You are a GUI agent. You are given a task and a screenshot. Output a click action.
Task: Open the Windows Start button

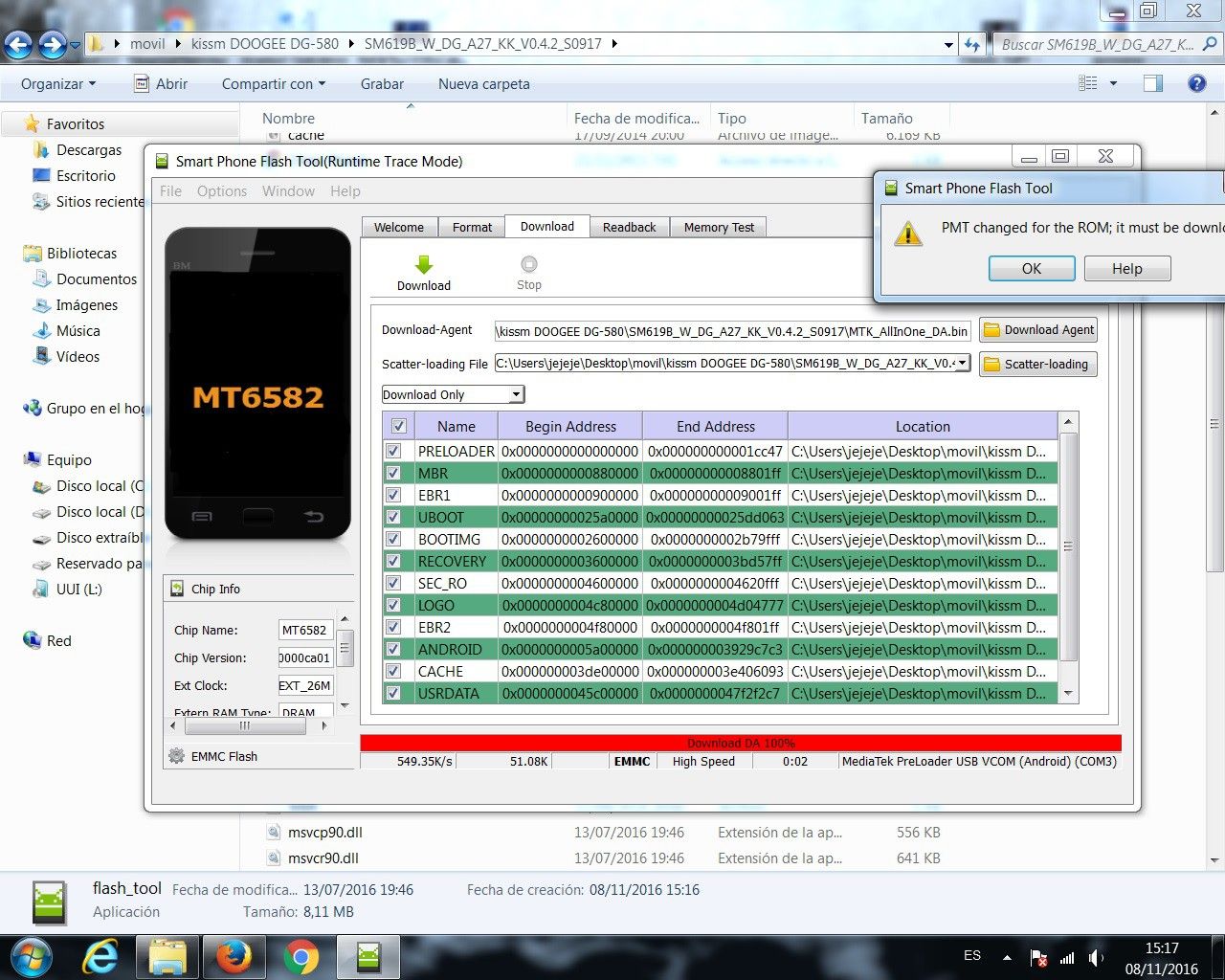pyautogui.click(x=31, y=957)
